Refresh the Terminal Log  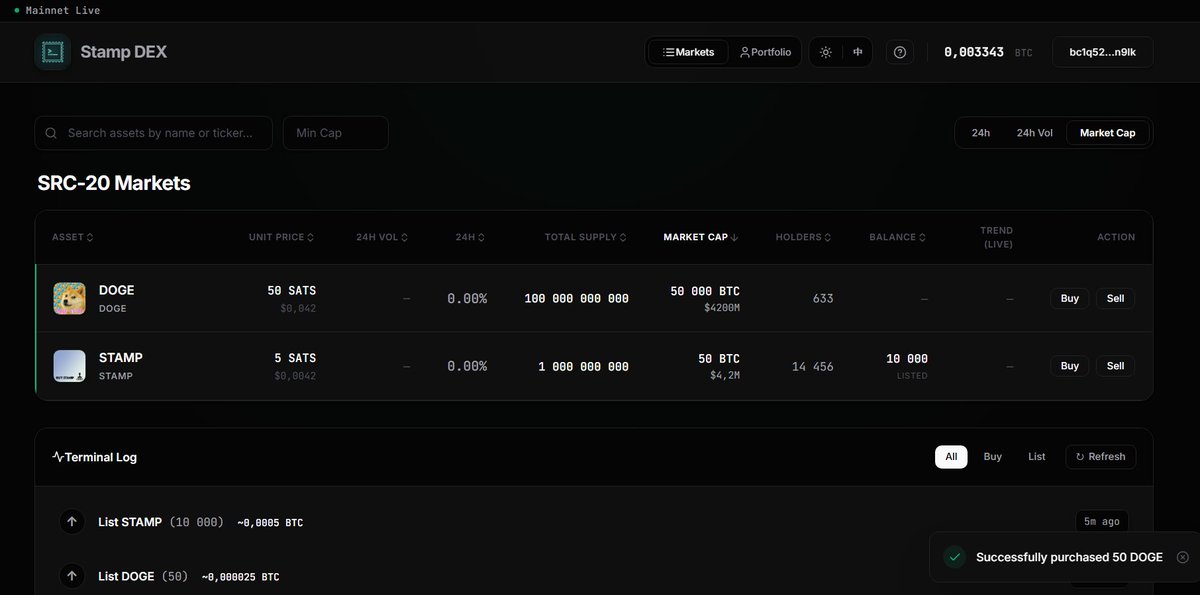coord(1101,457)
